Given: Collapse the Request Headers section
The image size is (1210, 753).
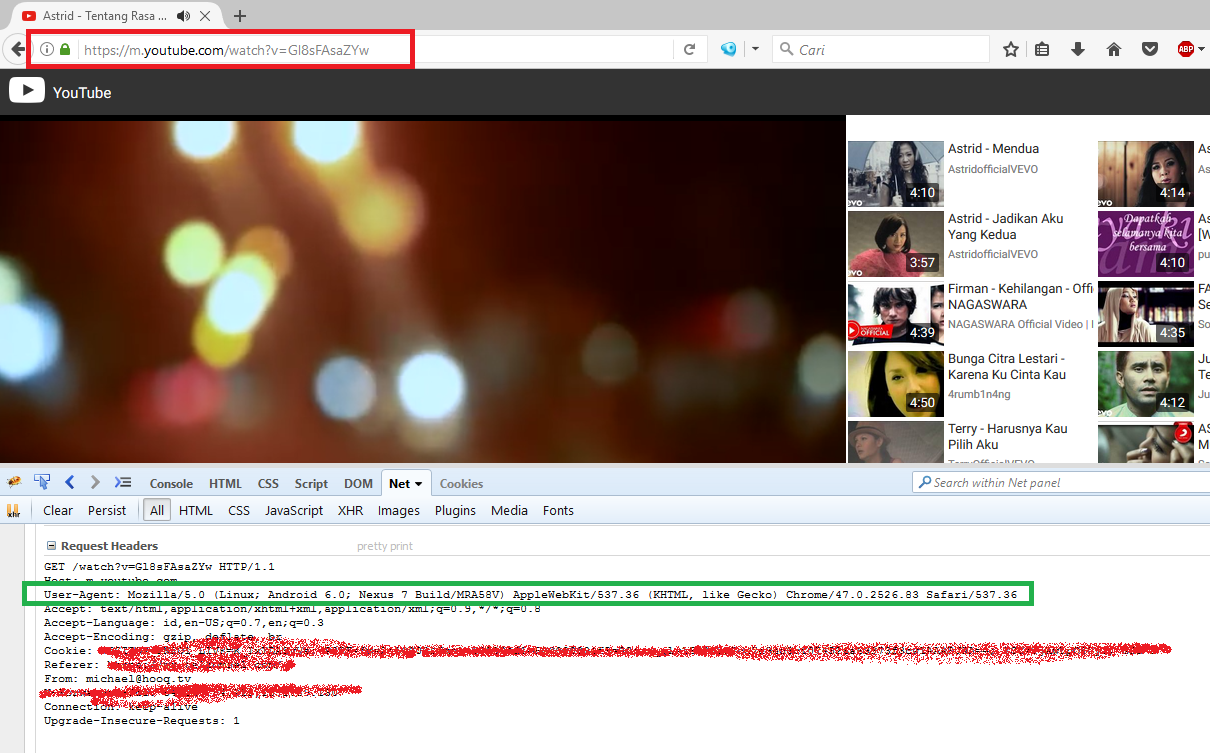Looking at the screenshot, I should pos(51,546).
